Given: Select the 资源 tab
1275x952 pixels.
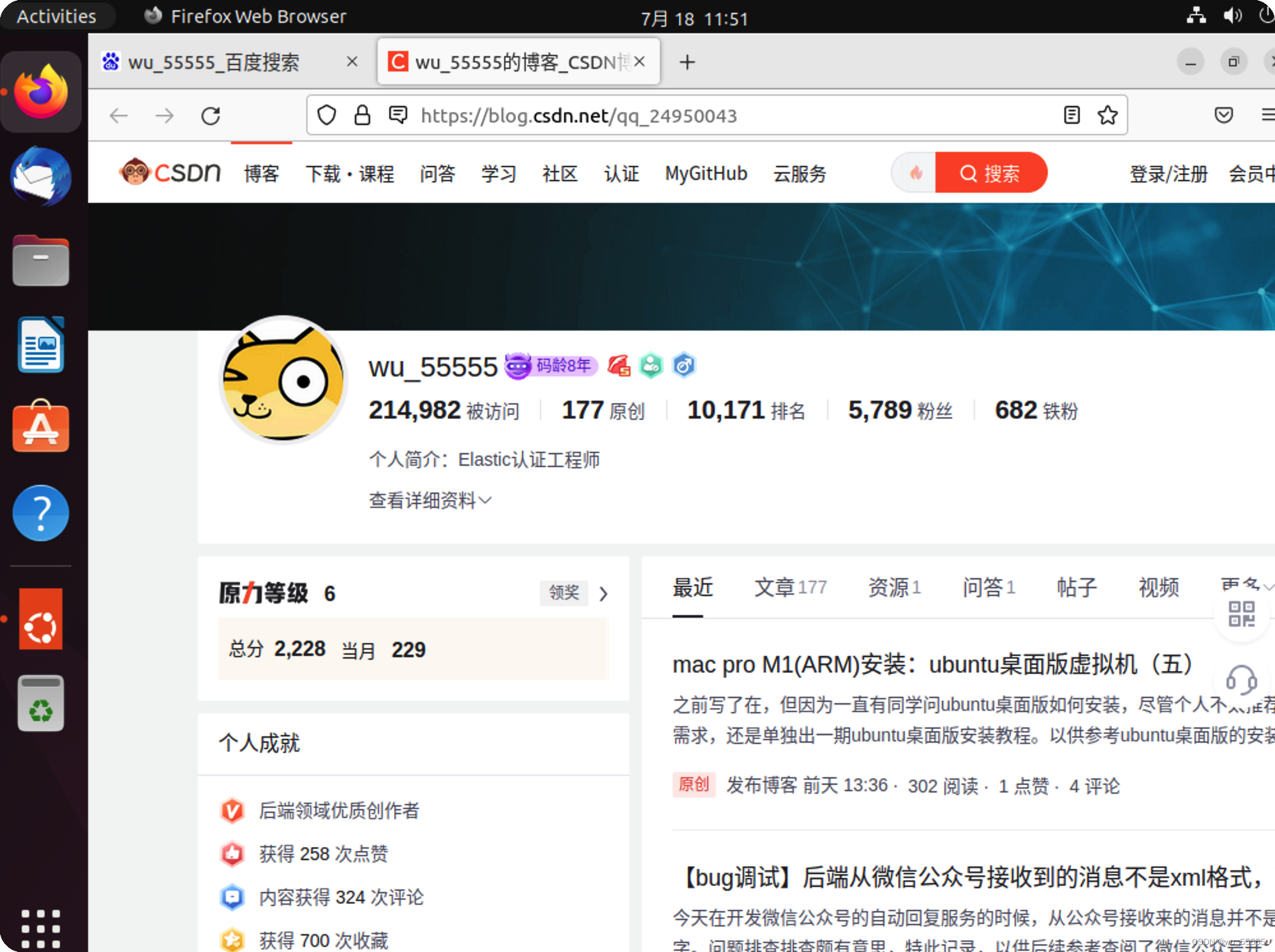Looking at the screenshot, I should point(895,587).
